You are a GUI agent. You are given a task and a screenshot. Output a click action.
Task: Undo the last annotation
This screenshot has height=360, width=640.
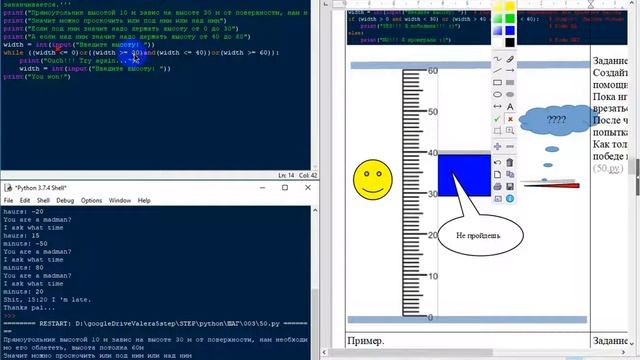tap(497, 162)
